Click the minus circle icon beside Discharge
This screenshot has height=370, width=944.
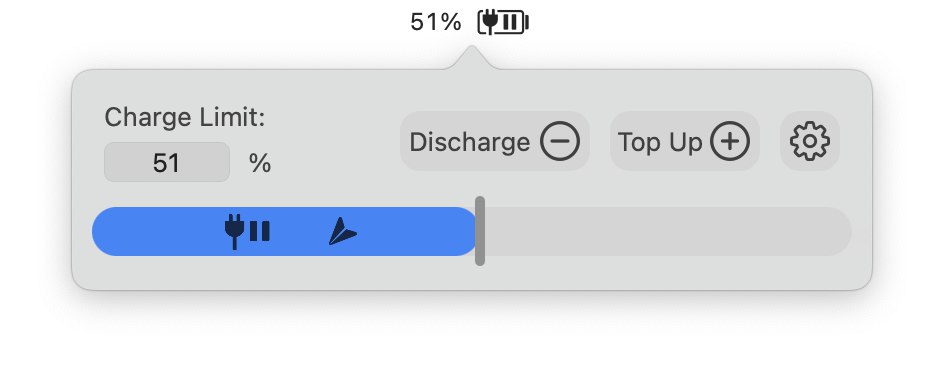[559, 141]
